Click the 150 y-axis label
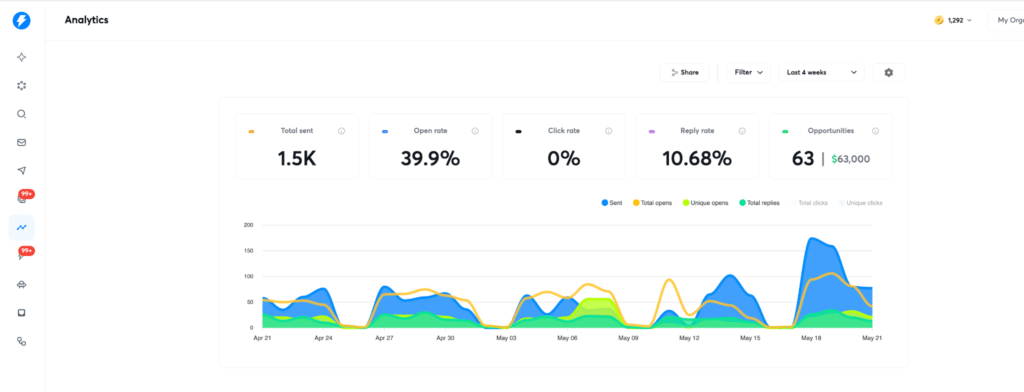 point(248,251)
